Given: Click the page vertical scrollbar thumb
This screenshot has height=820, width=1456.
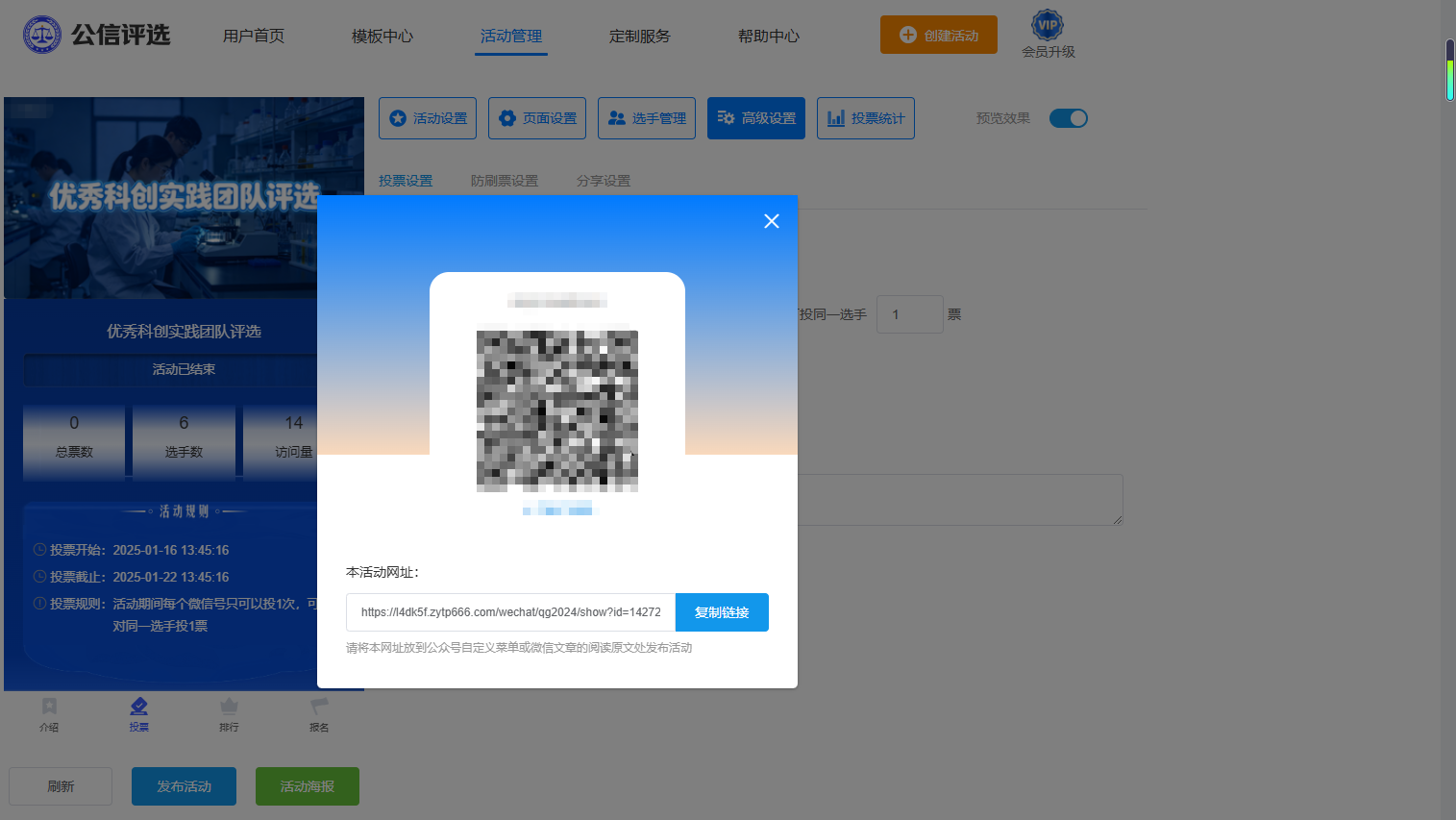Looking at the screenshot, I should (x=1450, y=69).
